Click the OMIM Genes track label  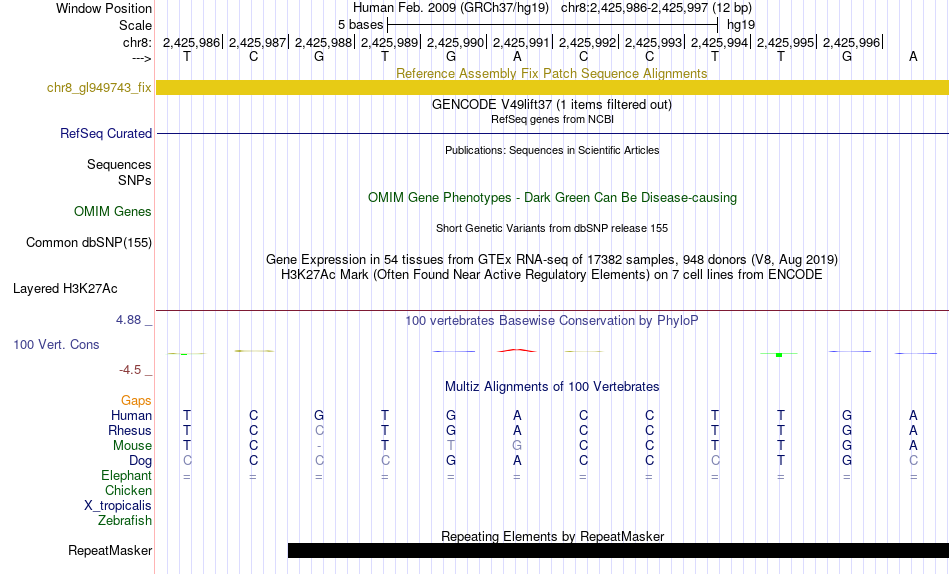pos(113,212)
